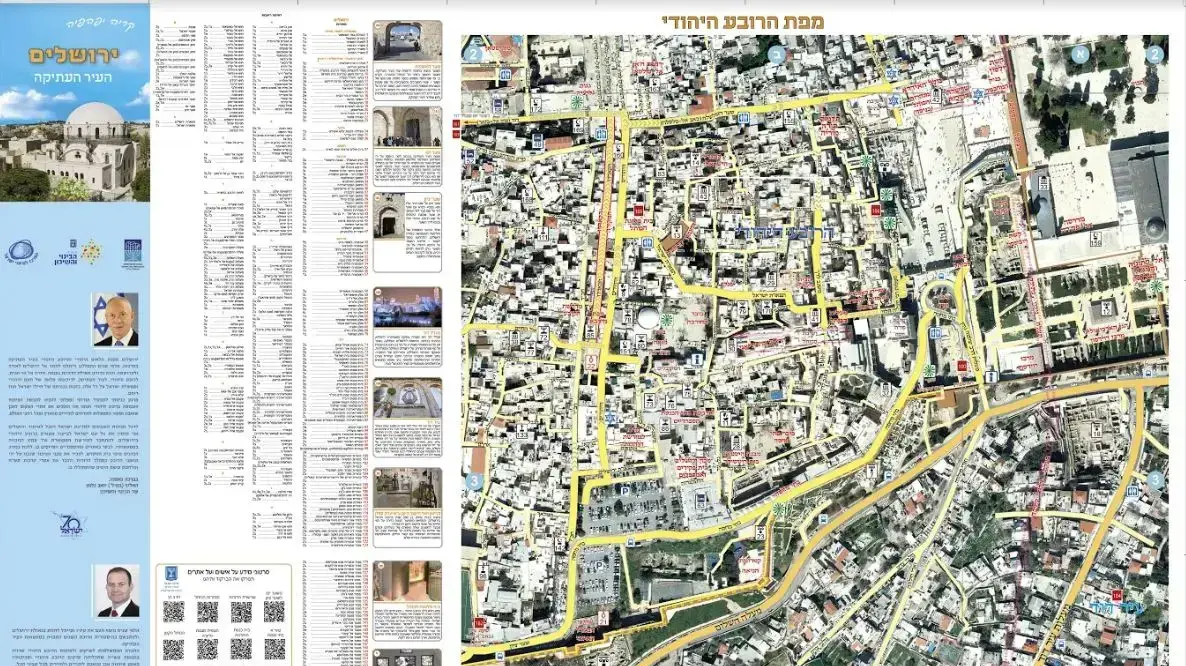The height and width of the screenshot is (666, 1186).
Task: Select circled 2 marker at map's top-left corner
Action: coord(474,54)
